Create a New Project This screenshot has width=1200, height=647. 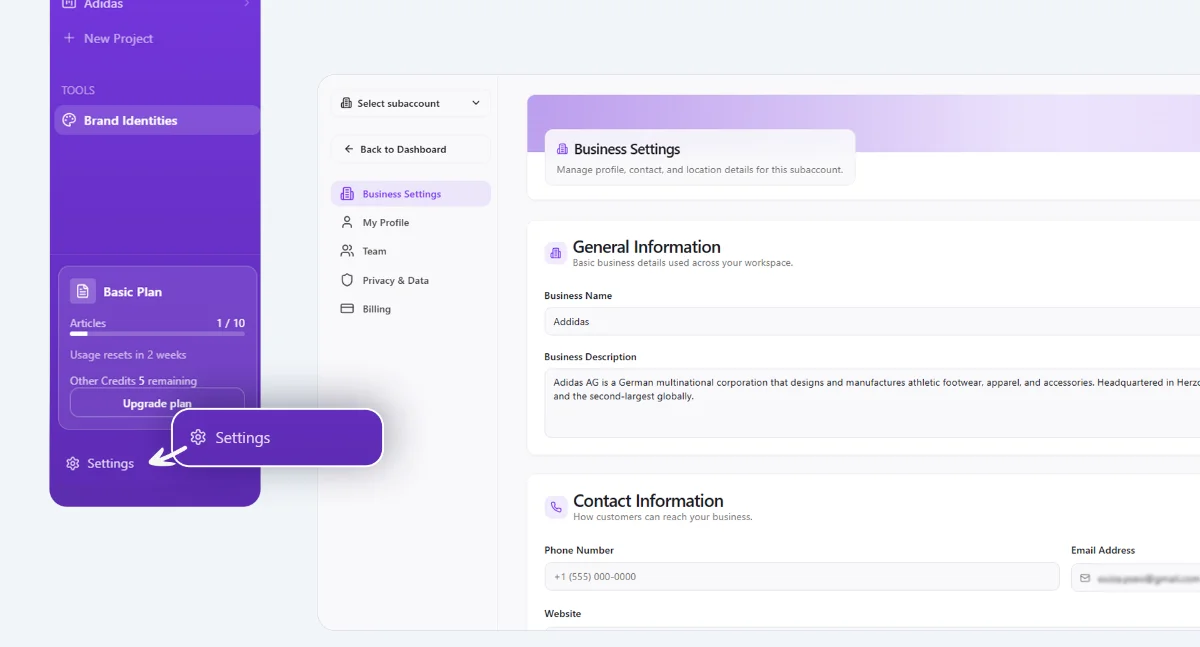click(108, 38)
